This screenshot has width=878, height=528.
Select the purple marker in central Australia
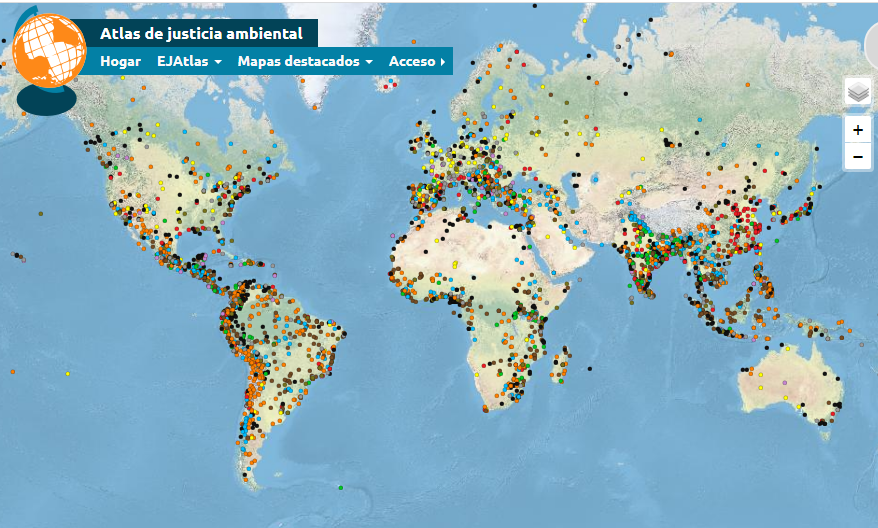point(784,383)
